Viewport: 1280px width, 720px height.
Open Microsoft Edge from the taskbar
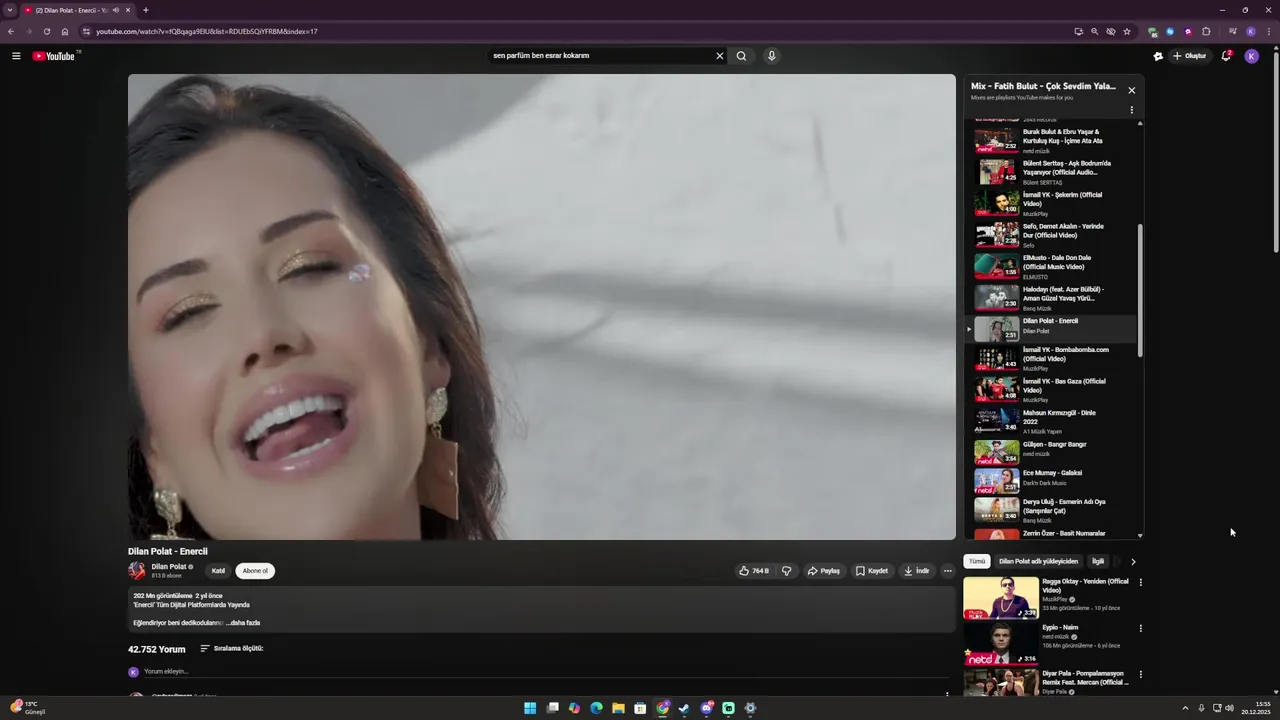click(x=596, y=708)
